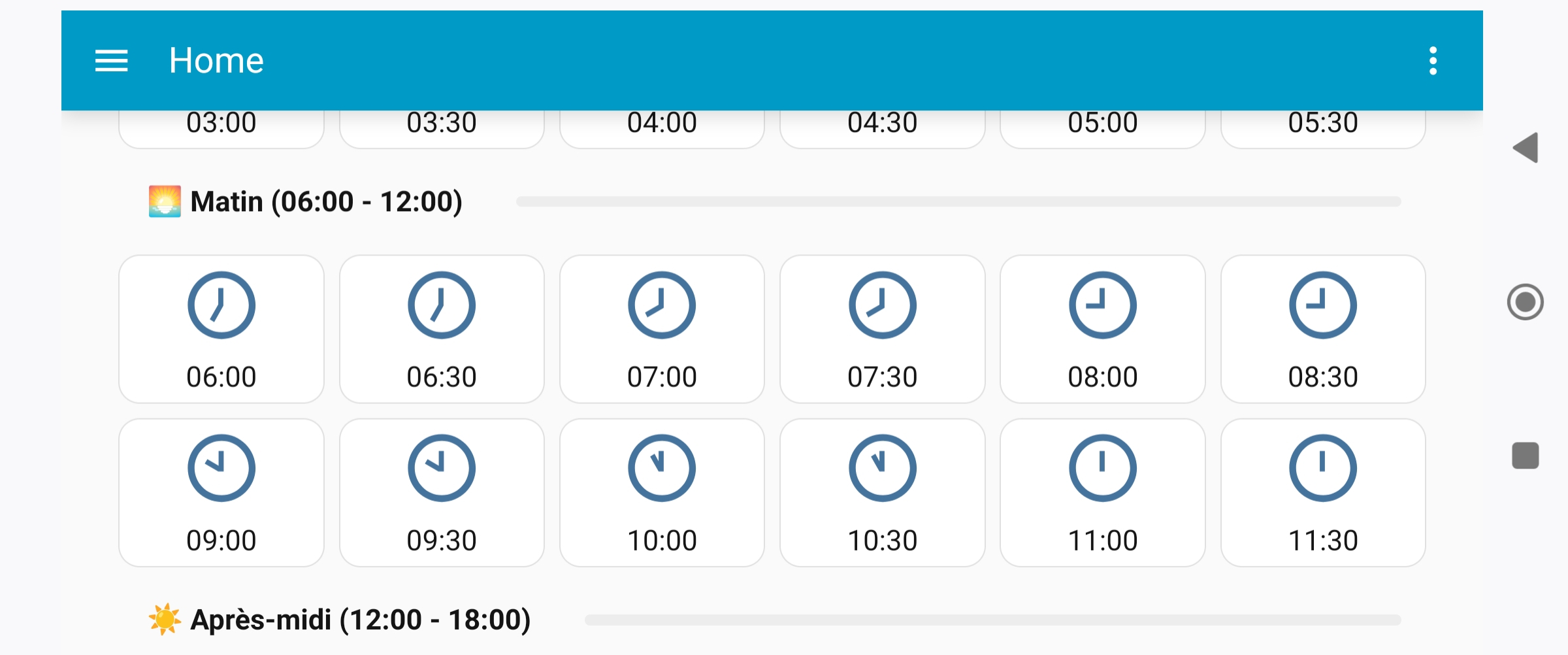Tap the 07:30 clock icon
Viewport: 1568px width, 655px height.
pyautogui.click(x=882, y=305)
